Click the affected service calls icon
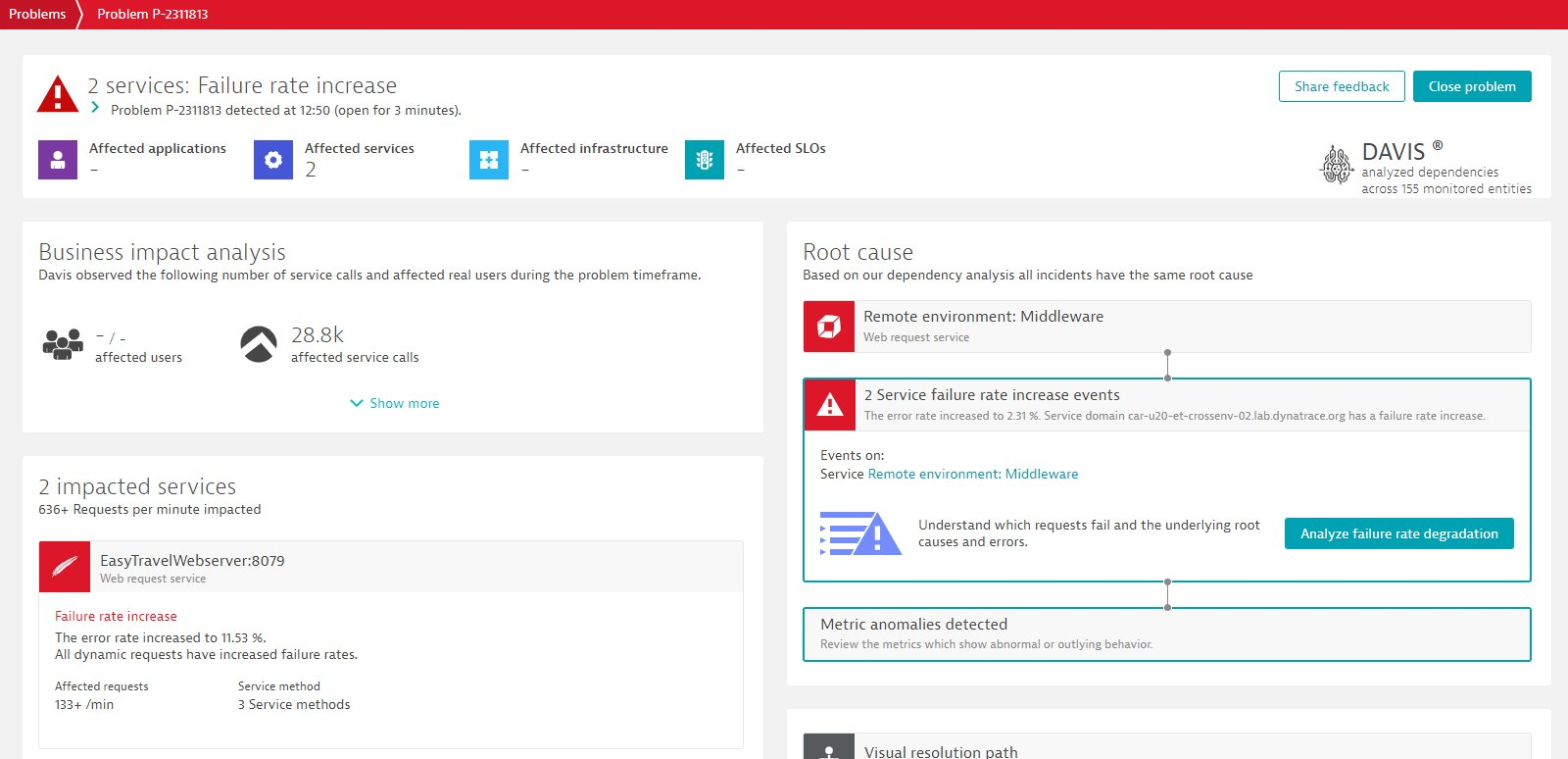The width and height of the screenshot is (1568, 759). pos(259,344)
